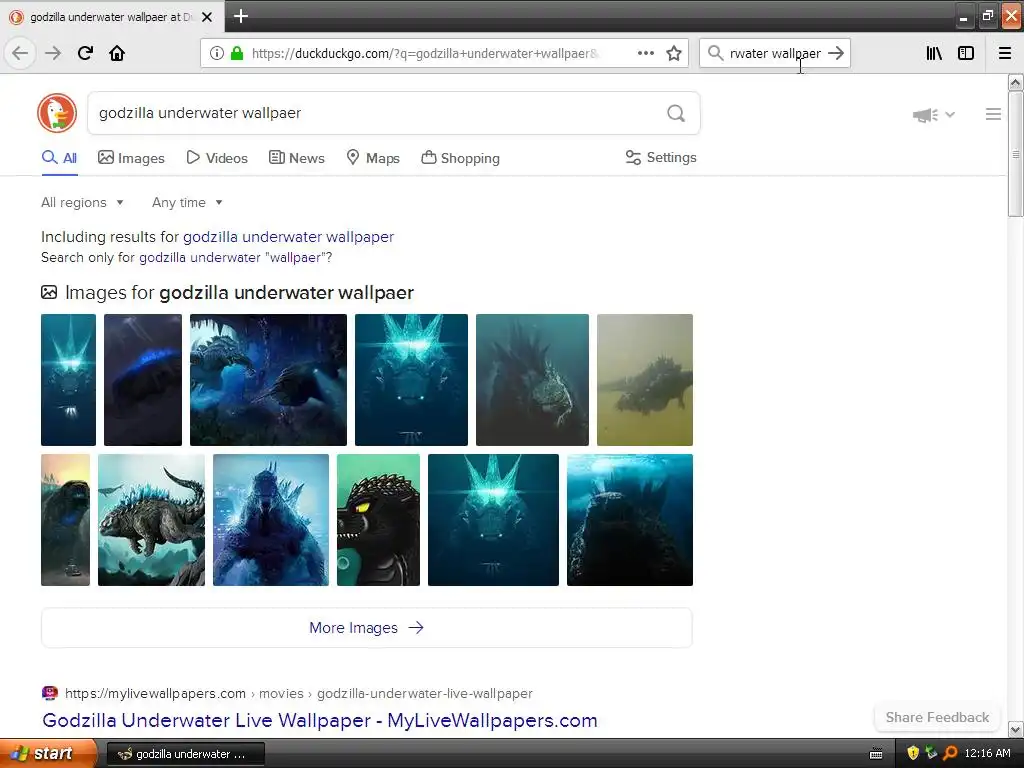Click the forward navigation arrow

[x=53, y=53]
